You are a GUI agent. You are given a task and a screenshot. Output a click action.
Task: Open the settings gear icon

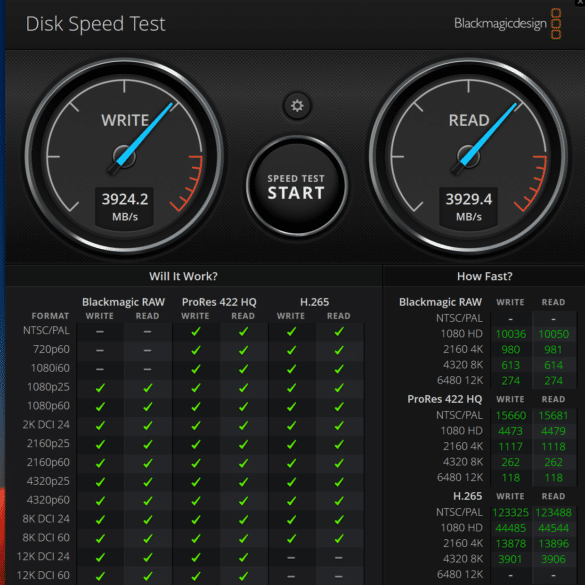[x=297, y=106]
